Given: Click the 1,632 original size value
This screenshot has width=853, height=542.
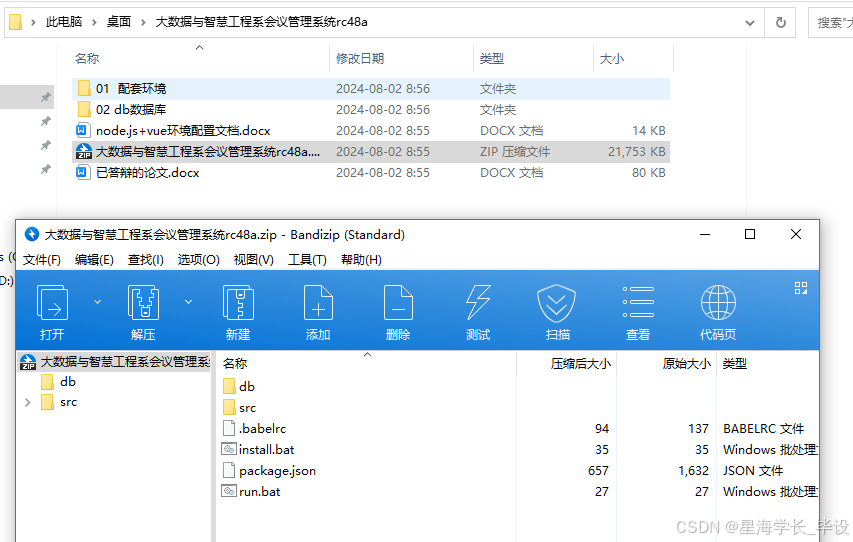Looking at the screenshot, I should [694, 471].
